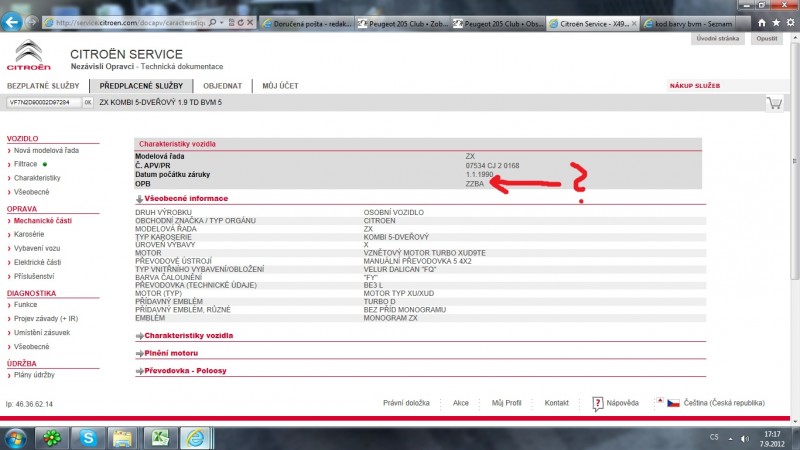Screen dimensions: 800x450
Task: Click the Nápověda question mark icon
Action: pyautogui.click(x=598, y=403)
